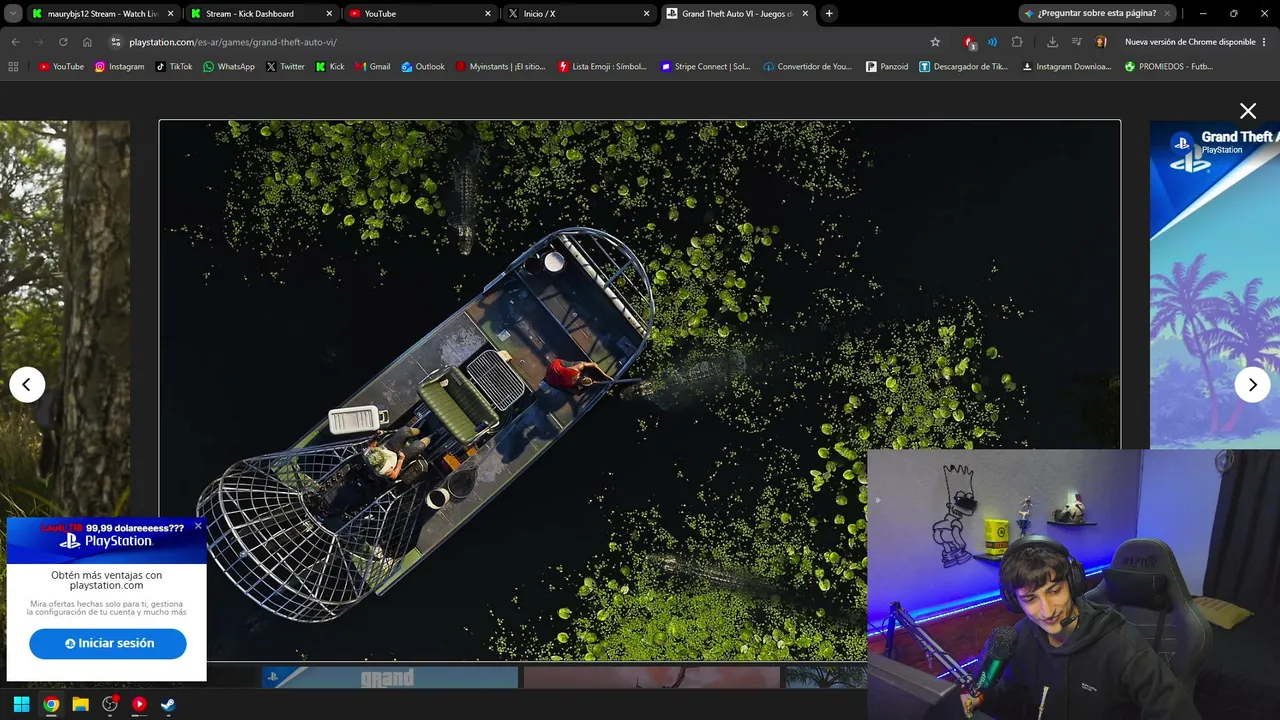Open the Windows Start menu
The image size is (1280, 720).
click(21, 704)
